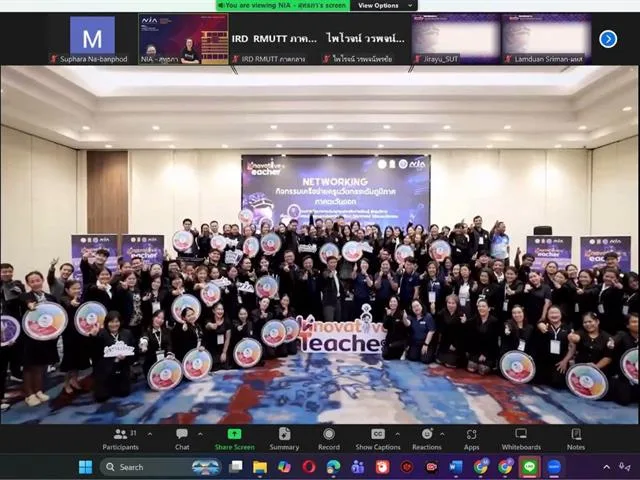
Task: Open the View Options dropdown
Action: pyautogui.click(x=384, y=5)
